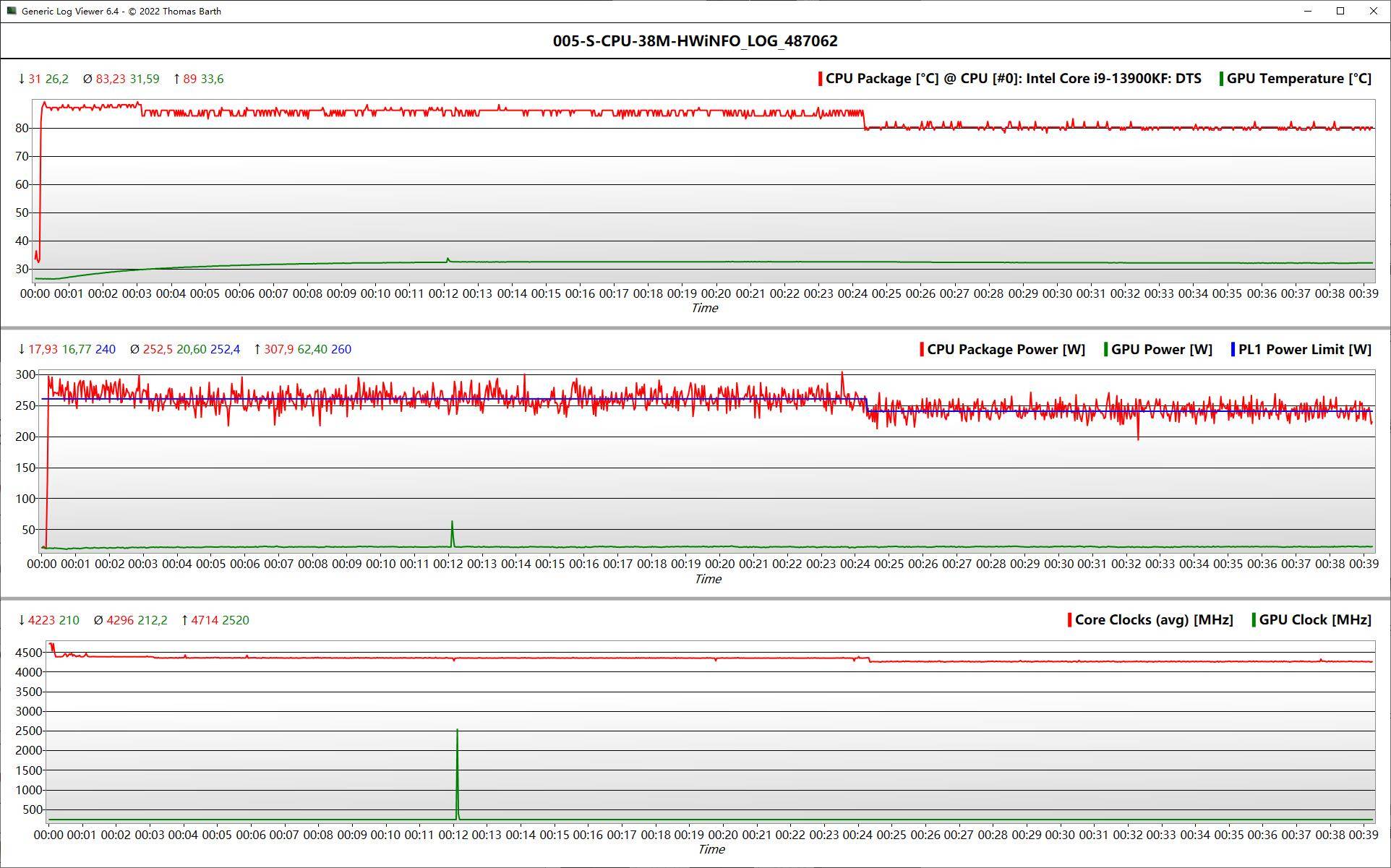The image size is (1391, 868).
Task: Click the power chart average symbol icon
Action: [x=134, y=349]
